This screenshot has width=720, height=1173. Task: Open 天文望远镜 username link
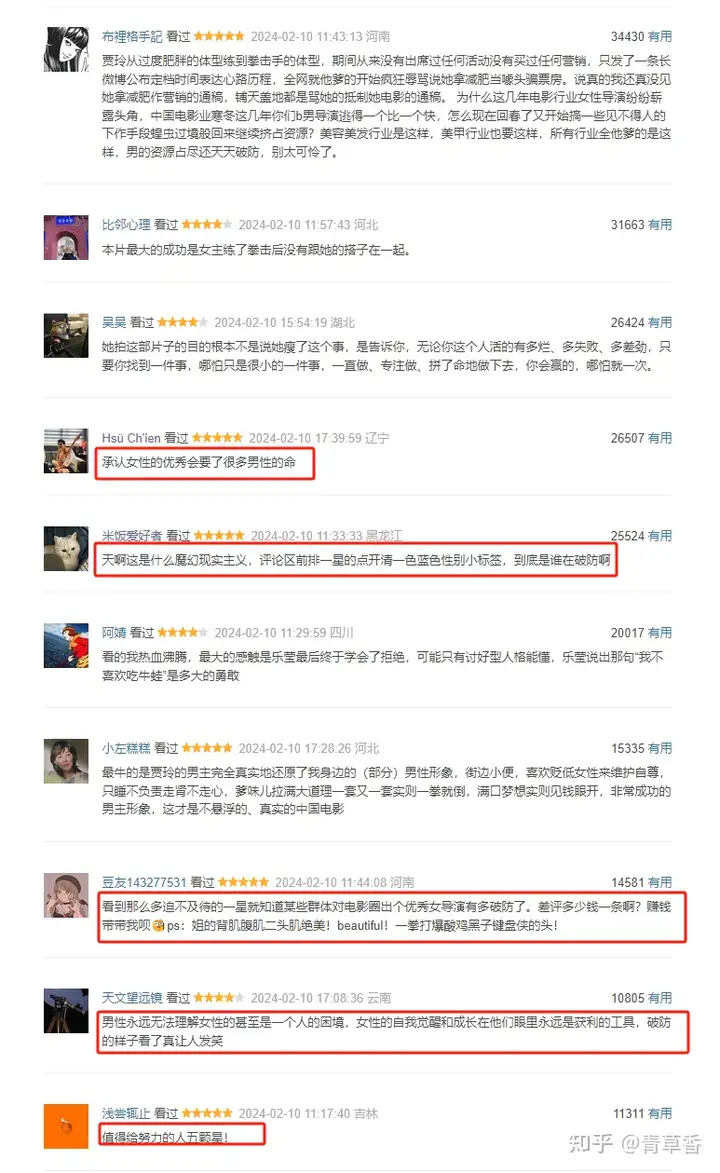pos(132,997)
